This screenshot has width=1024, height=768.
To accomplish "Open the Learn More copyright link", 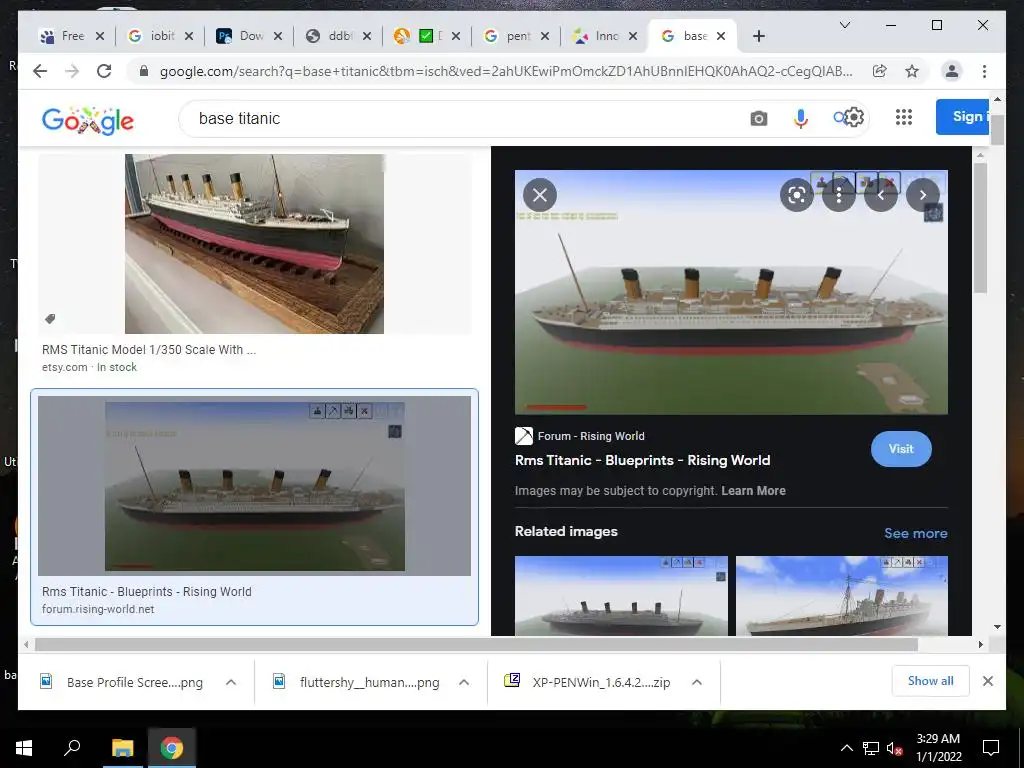I will tap(753, 490).
